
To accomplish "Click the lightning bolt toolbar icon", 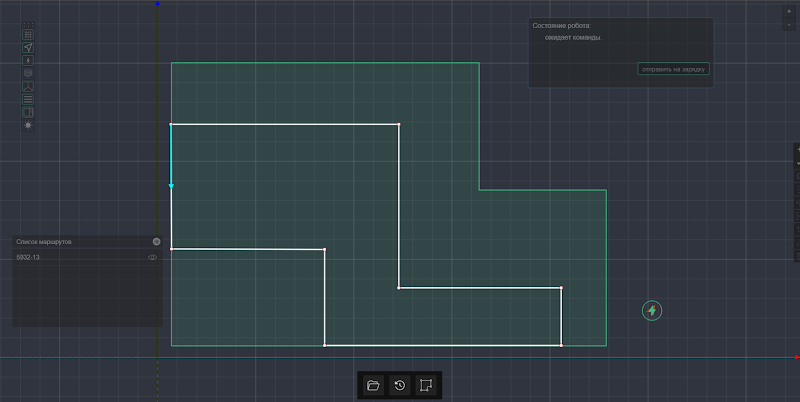I will coord(28,61).
